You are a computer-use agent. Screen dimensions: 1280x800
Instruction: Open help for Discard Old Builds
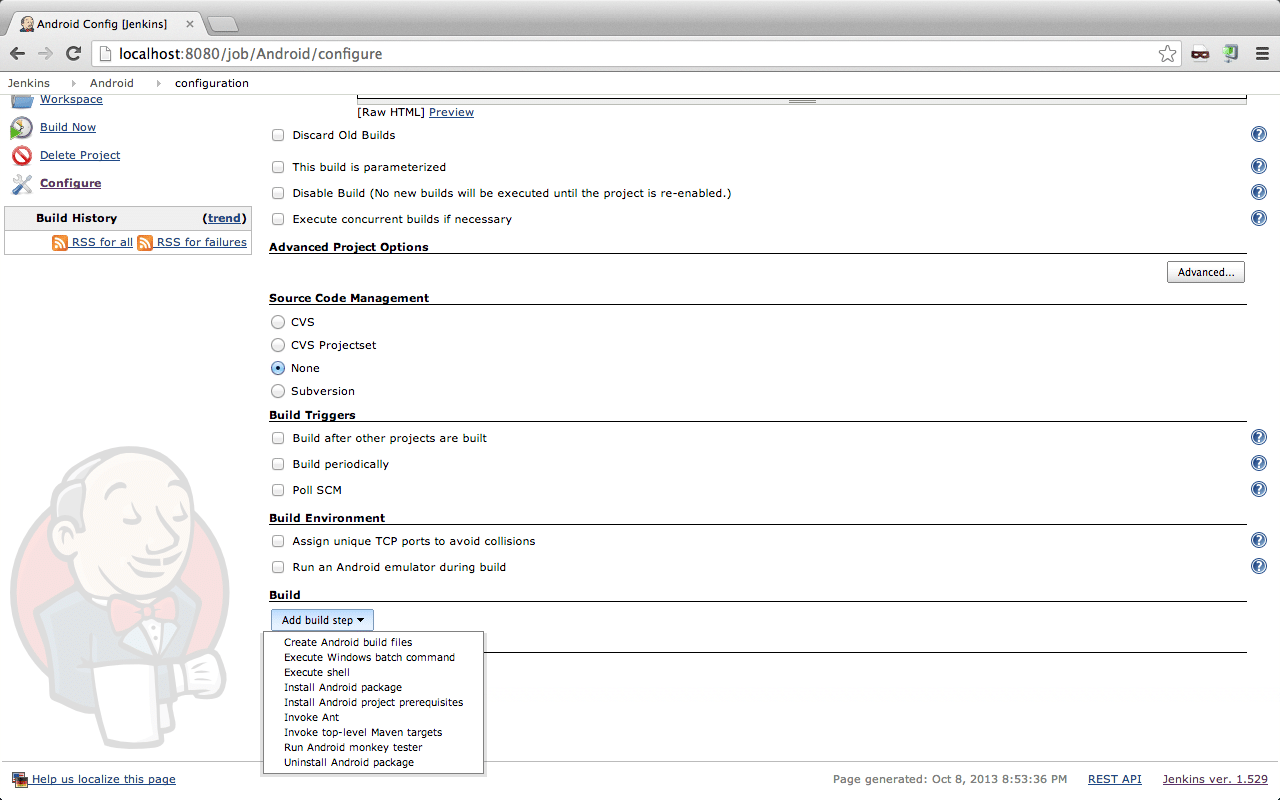click(x=1258, y=135)
